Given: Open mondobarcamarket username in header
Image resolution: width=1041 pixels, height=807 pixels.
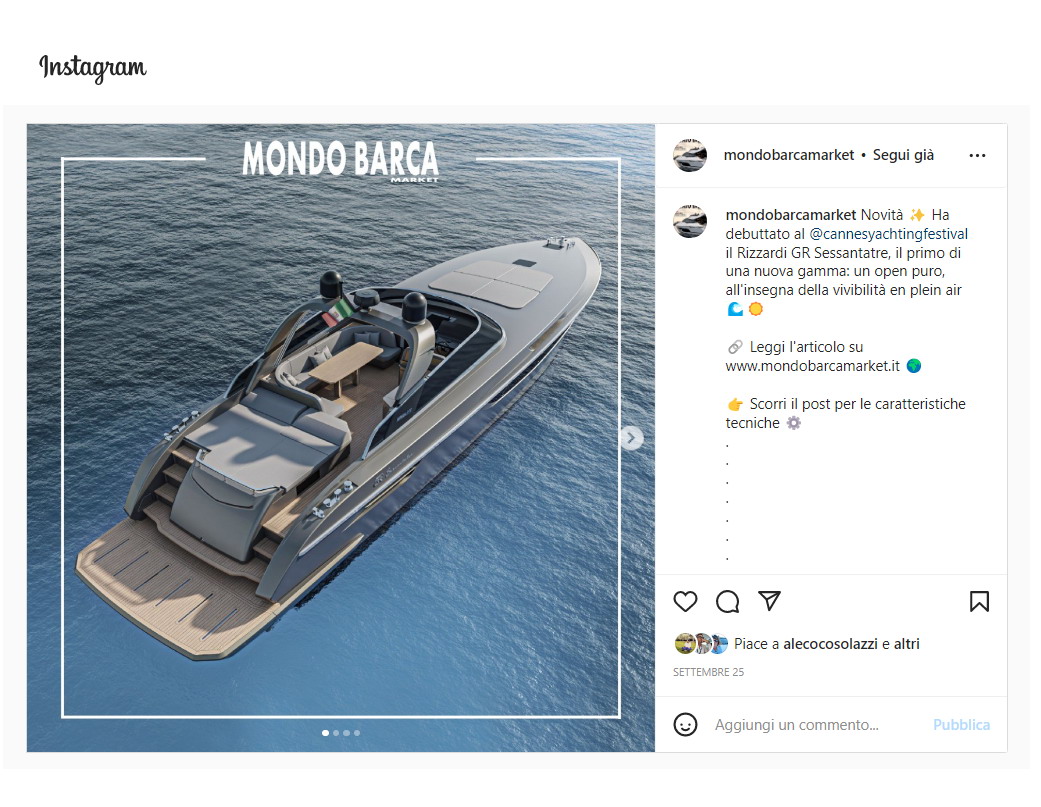Looking at the screenshot, I should [x=789, y=155].
